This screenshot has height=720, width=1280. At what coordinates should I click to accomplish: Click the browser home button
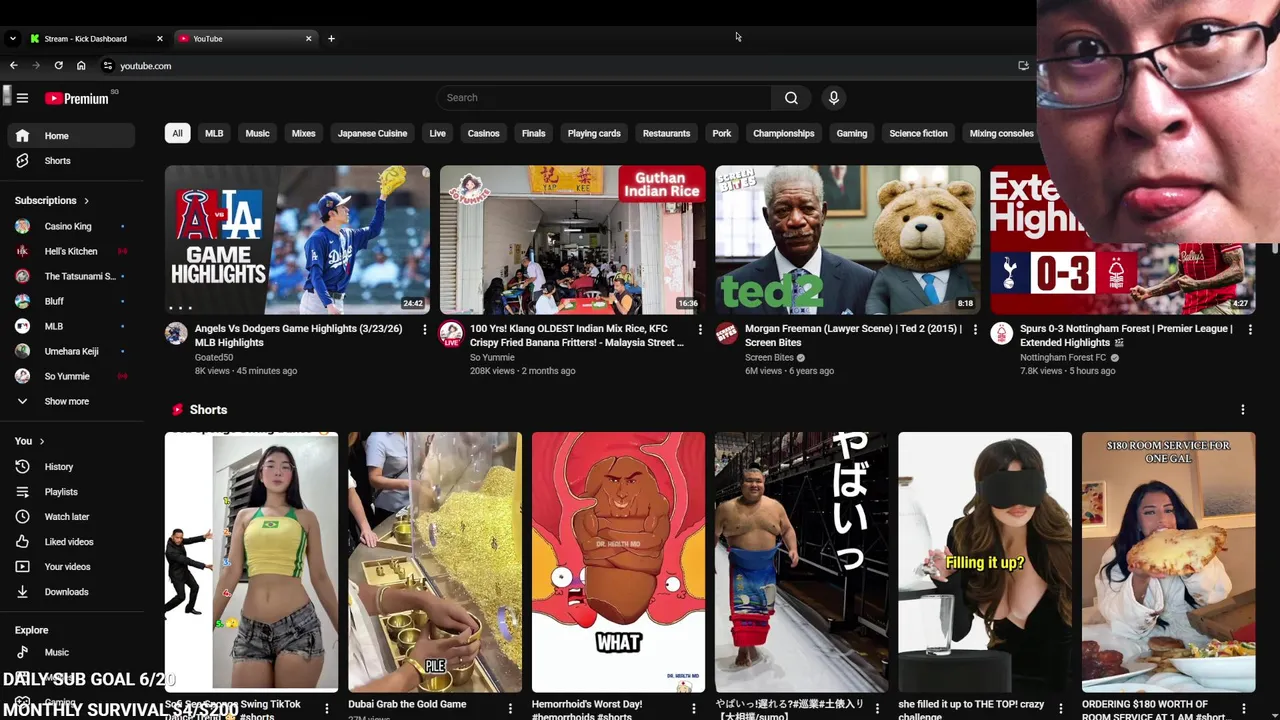click(x=81, y=66)
